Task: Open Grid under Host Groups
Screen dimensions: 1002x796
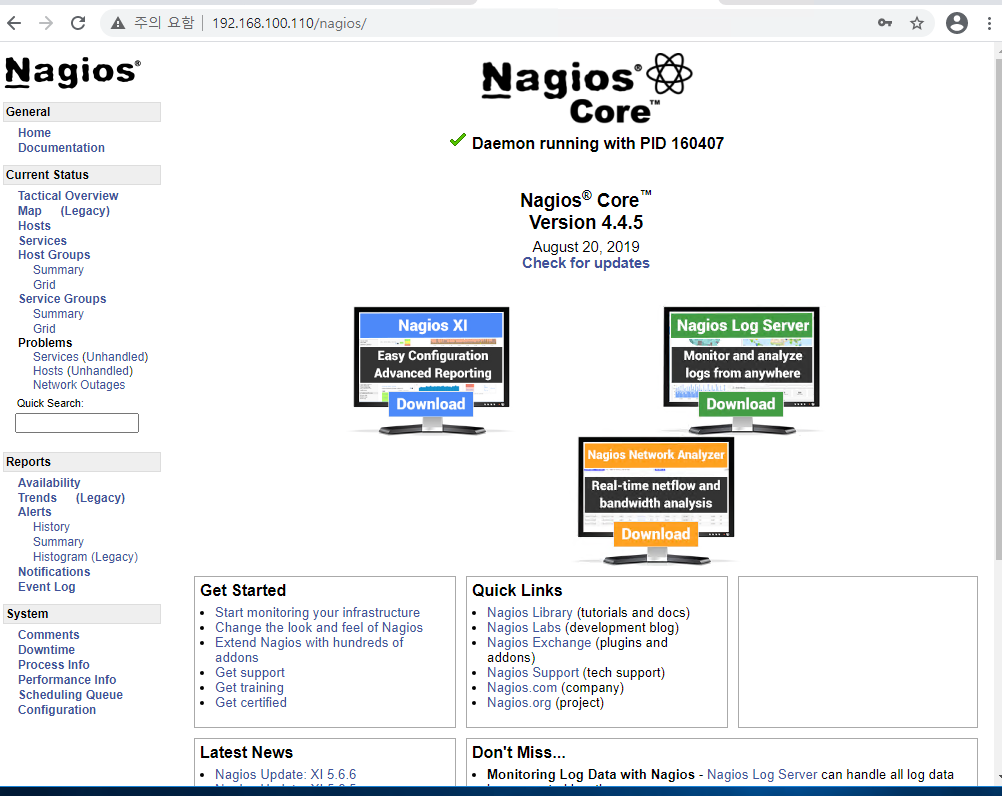Action: click(x=44, y=285)
